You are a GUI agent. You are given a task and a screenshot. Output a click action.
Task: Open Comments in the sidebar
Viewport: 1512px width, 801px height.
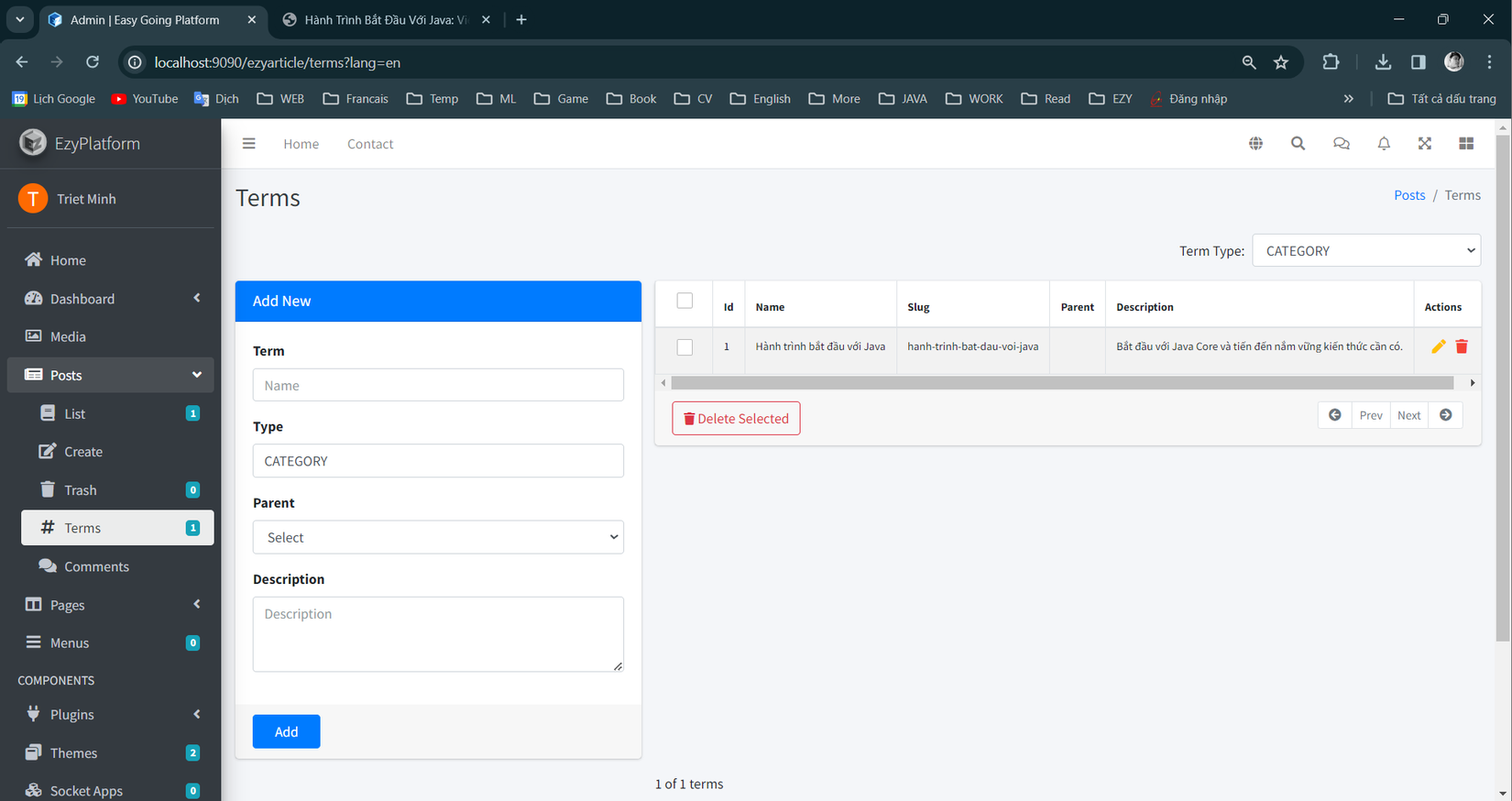(x=117, y=566)
